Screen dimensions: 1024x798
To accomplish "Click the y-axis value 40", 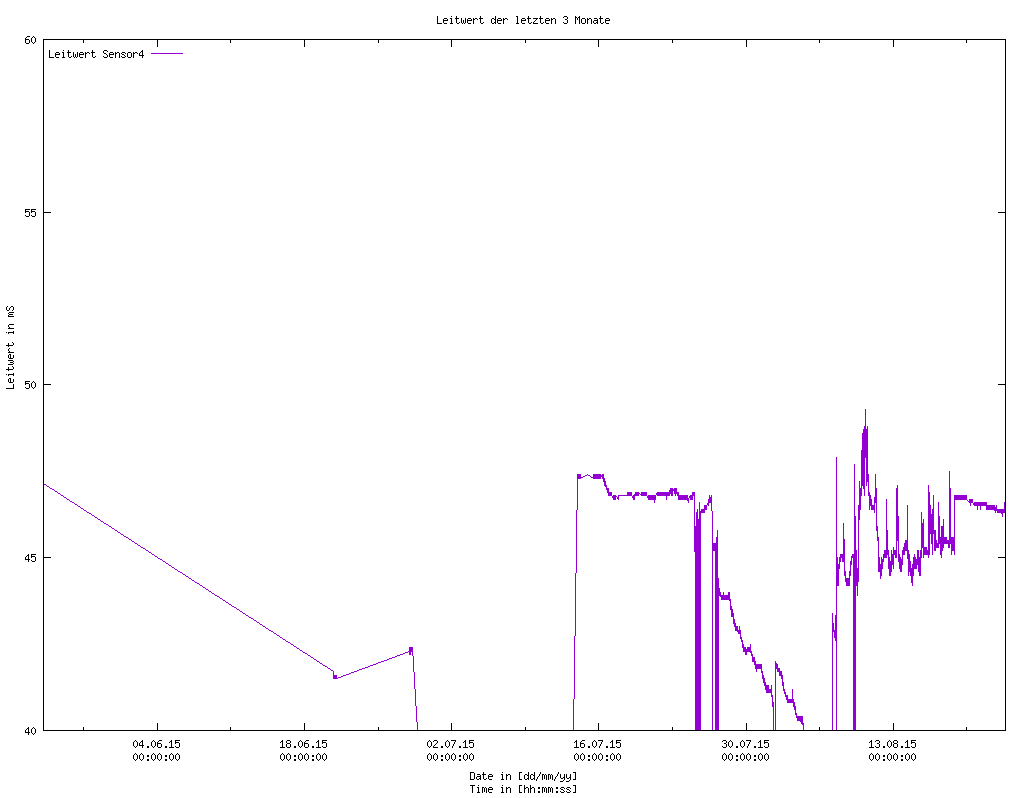I will (x=30, y=731).
